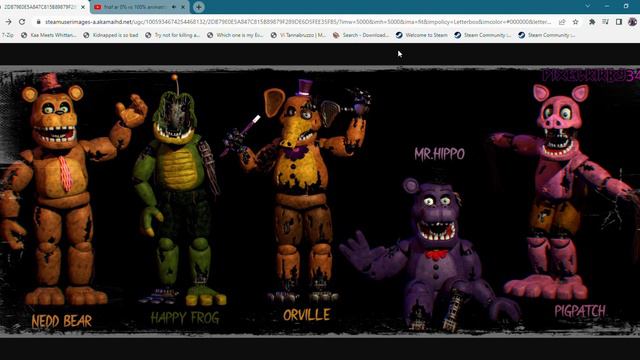Open the Which one is my bookmark
640x360 pixels.
point(235,35)
